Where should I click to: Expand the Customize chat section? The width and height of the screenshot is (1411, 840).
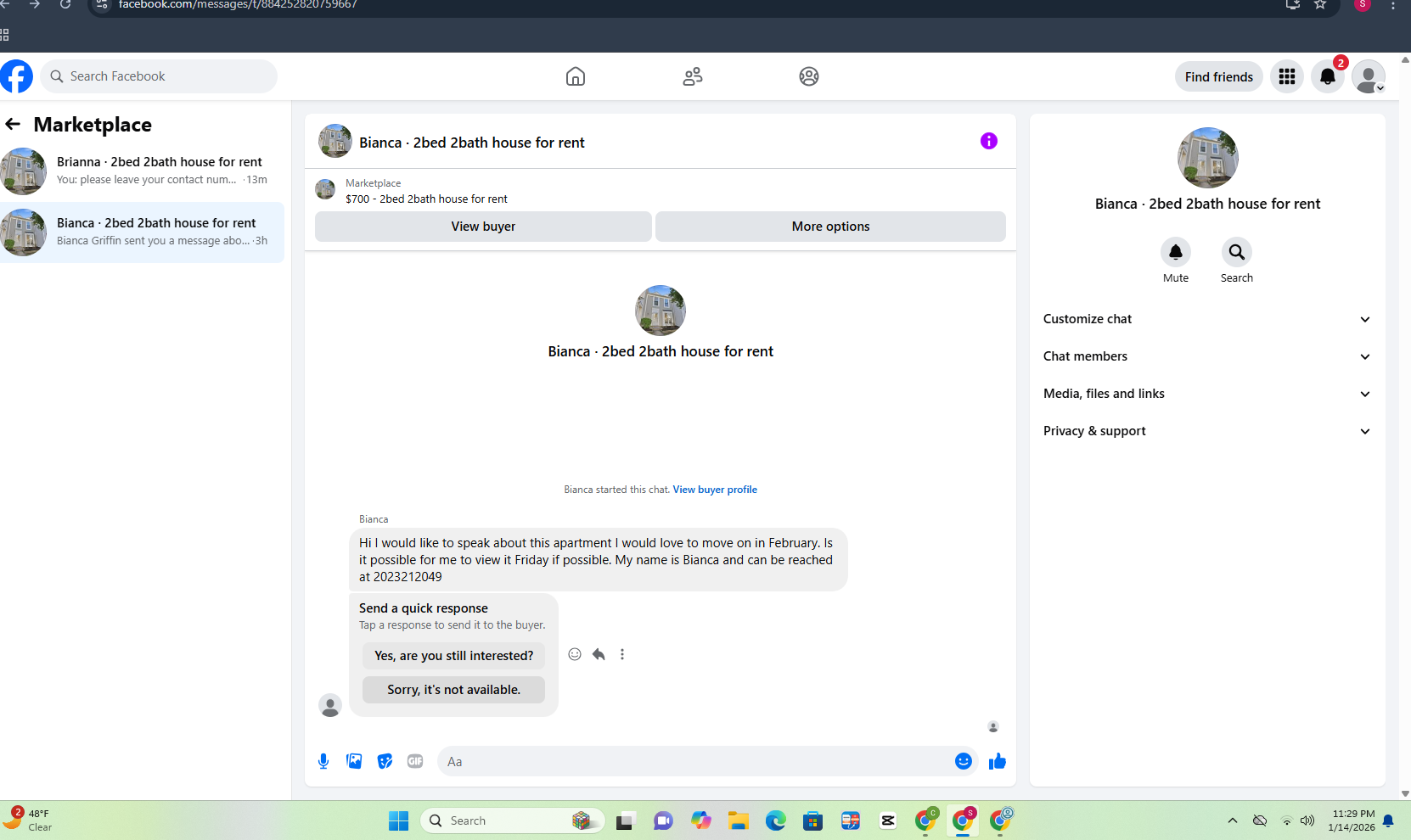coord(1207,319)
